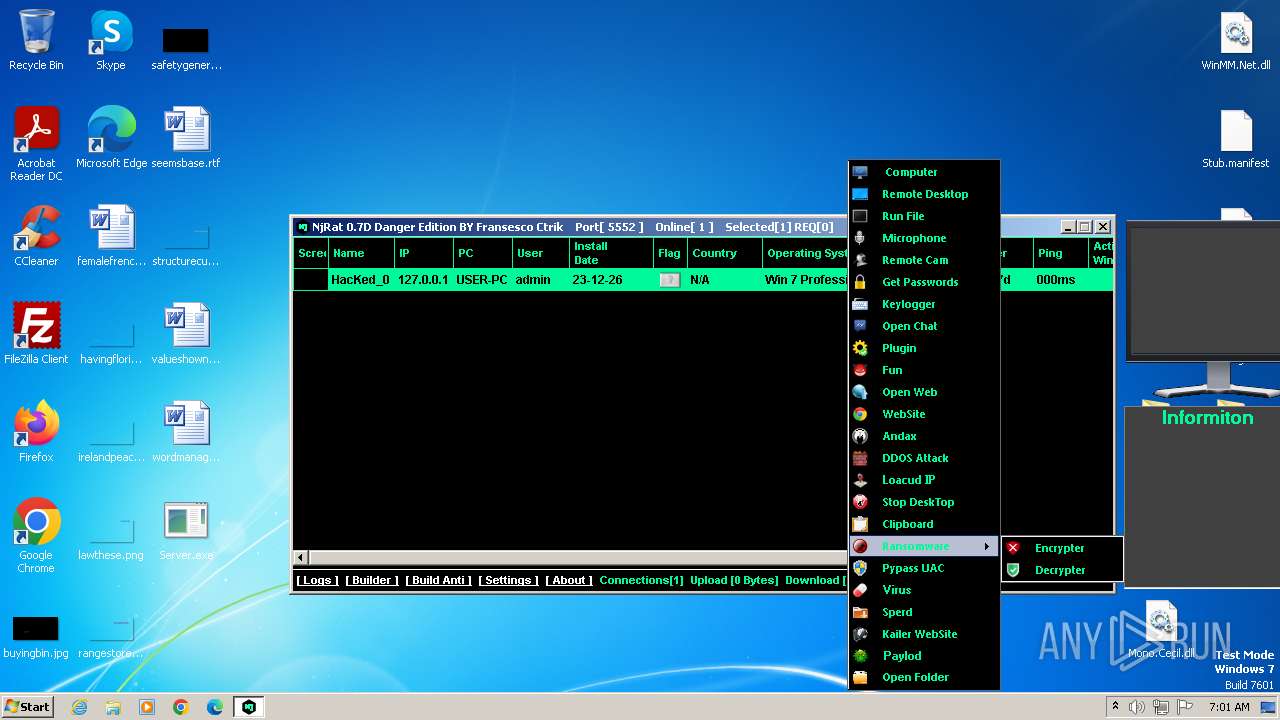Choose Stop DeskTop from context menu
Screen dimensions: 1280x720
coord(924,502)
